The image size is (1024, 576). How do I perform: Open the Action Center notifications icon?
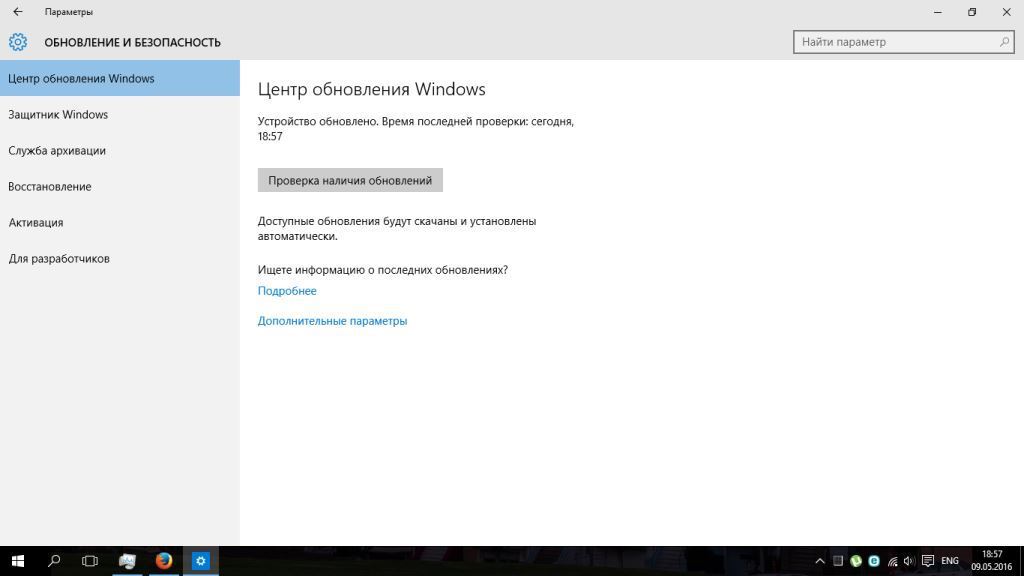click(928, 561)
